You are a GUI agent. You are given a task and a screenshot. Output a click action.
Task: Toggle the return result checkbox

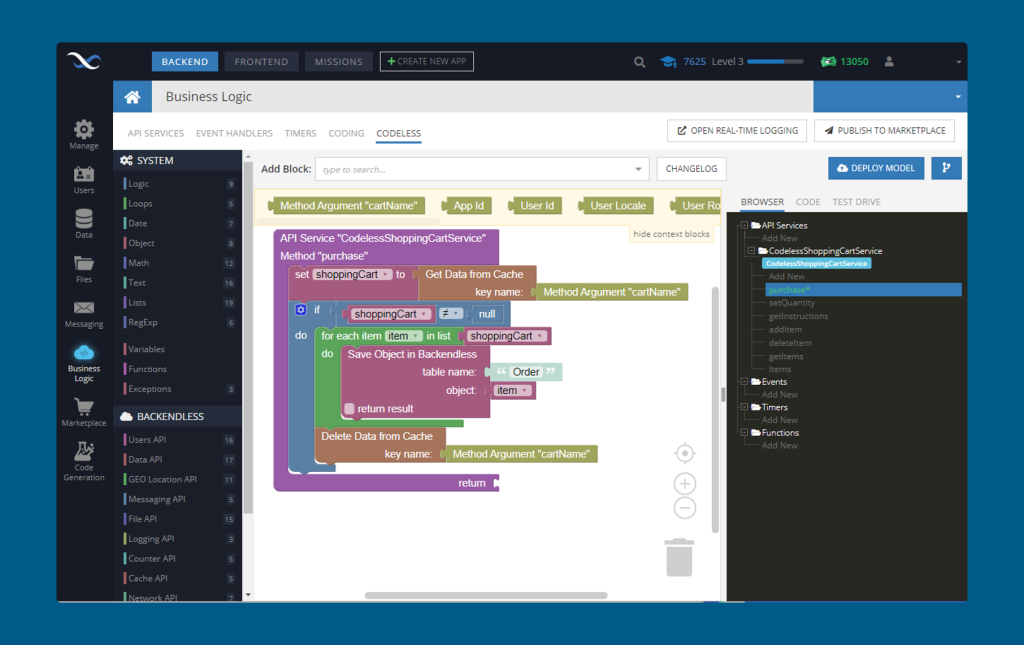pos(349,409)
